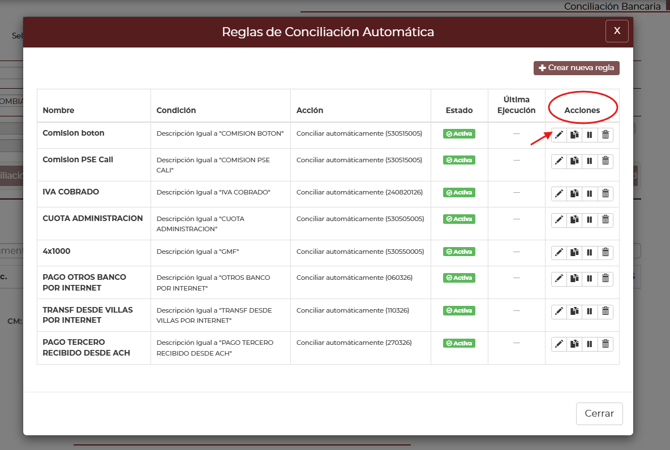Click the Activa badge for IVA COBRADO

click(x=459, y=192)
